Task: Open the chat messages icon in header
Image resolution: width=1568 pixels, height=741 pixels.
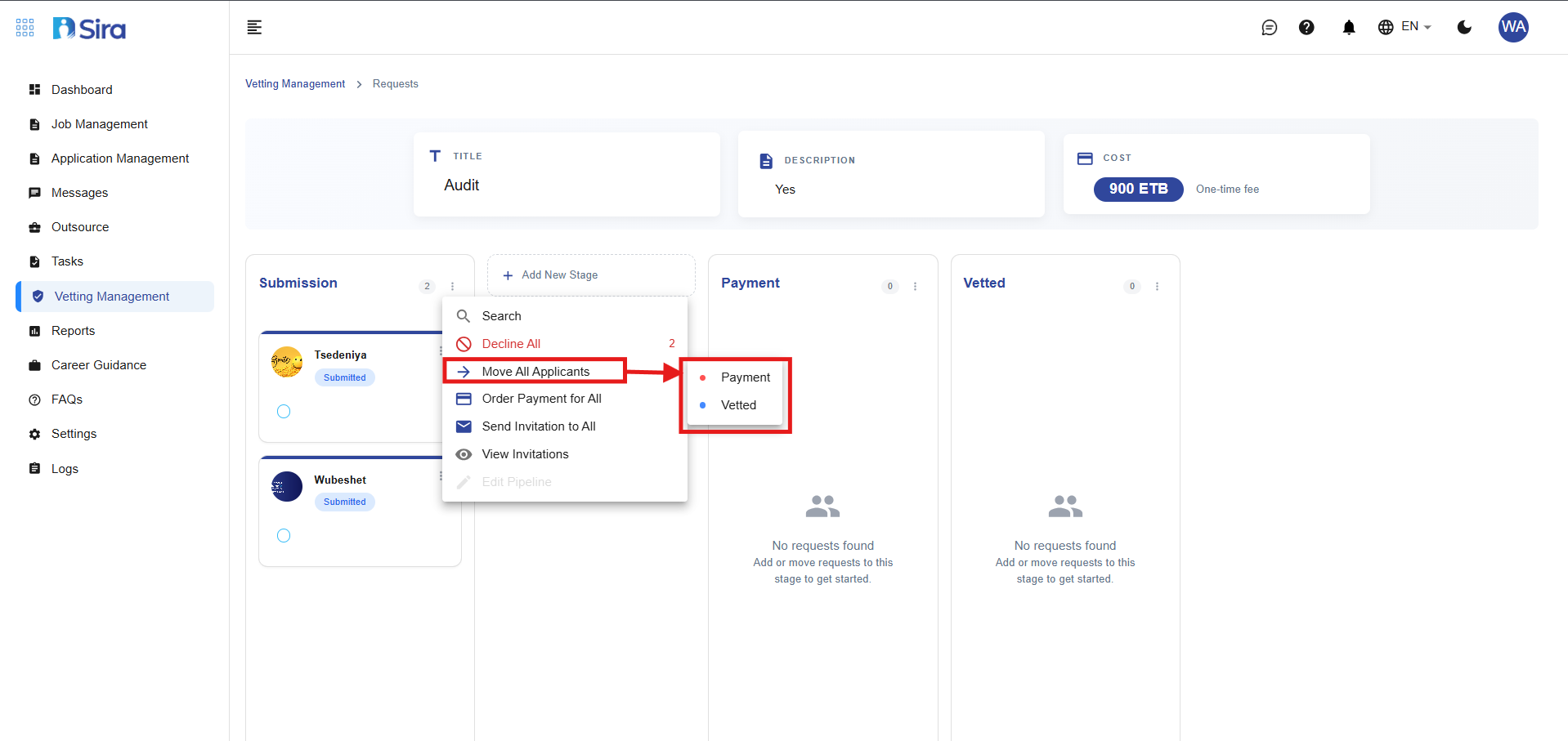Action: 1269,28
